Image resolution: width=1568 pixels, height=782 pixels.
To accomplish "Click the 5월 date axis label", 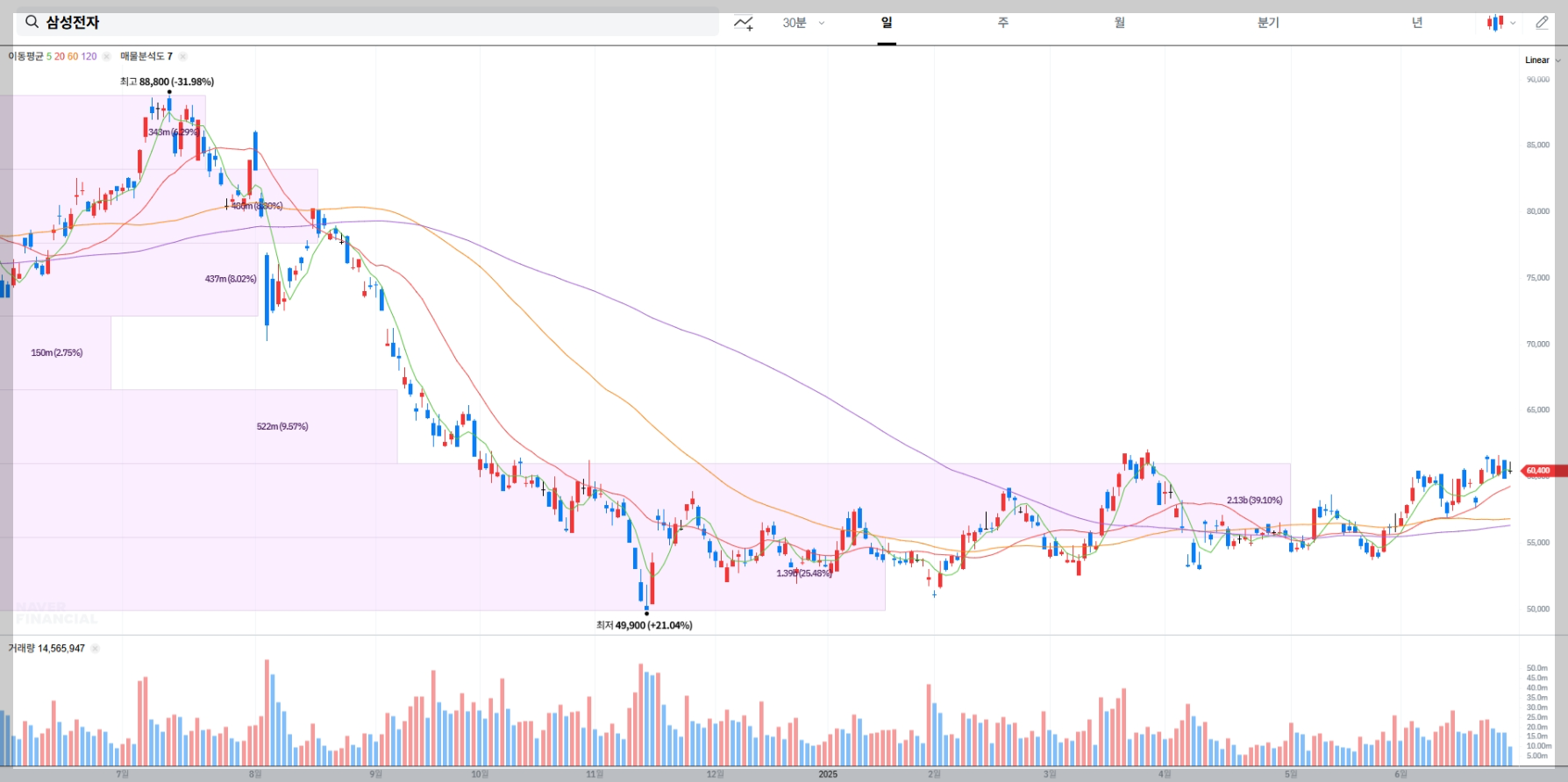I will point(1291,774).
